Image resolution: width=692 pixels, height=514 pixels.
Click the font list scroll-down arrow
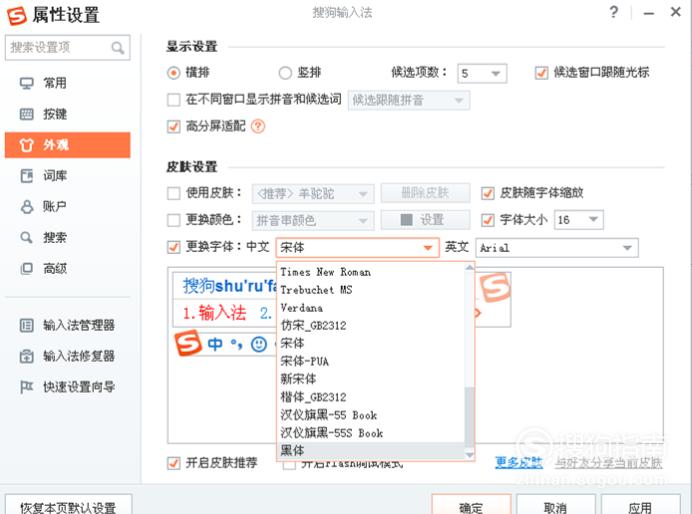(x=470, y=454)
